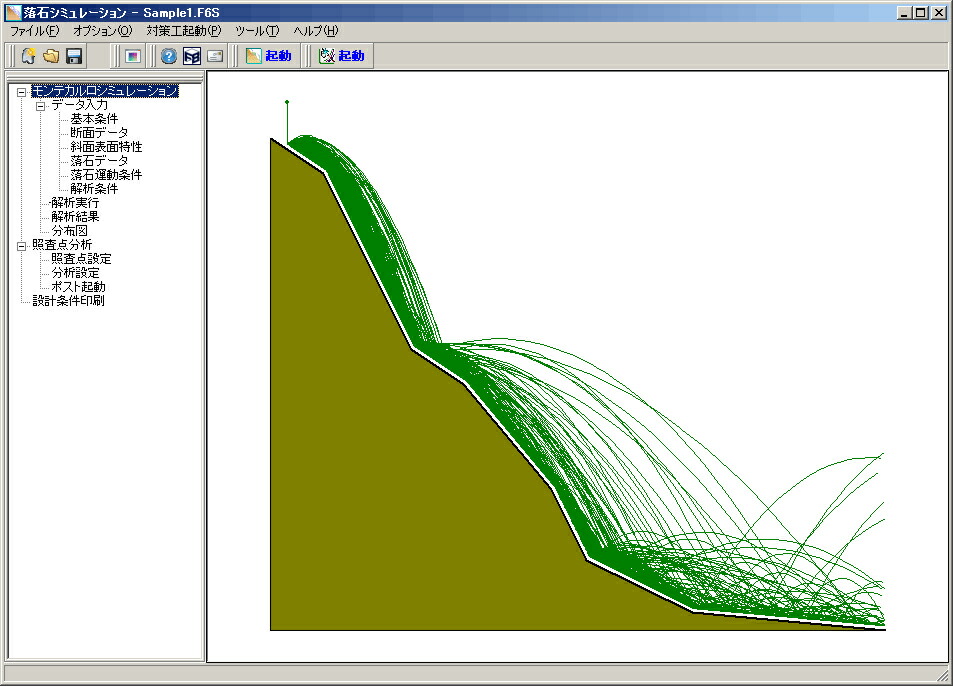Open 解析結果 in the tree

75,216
